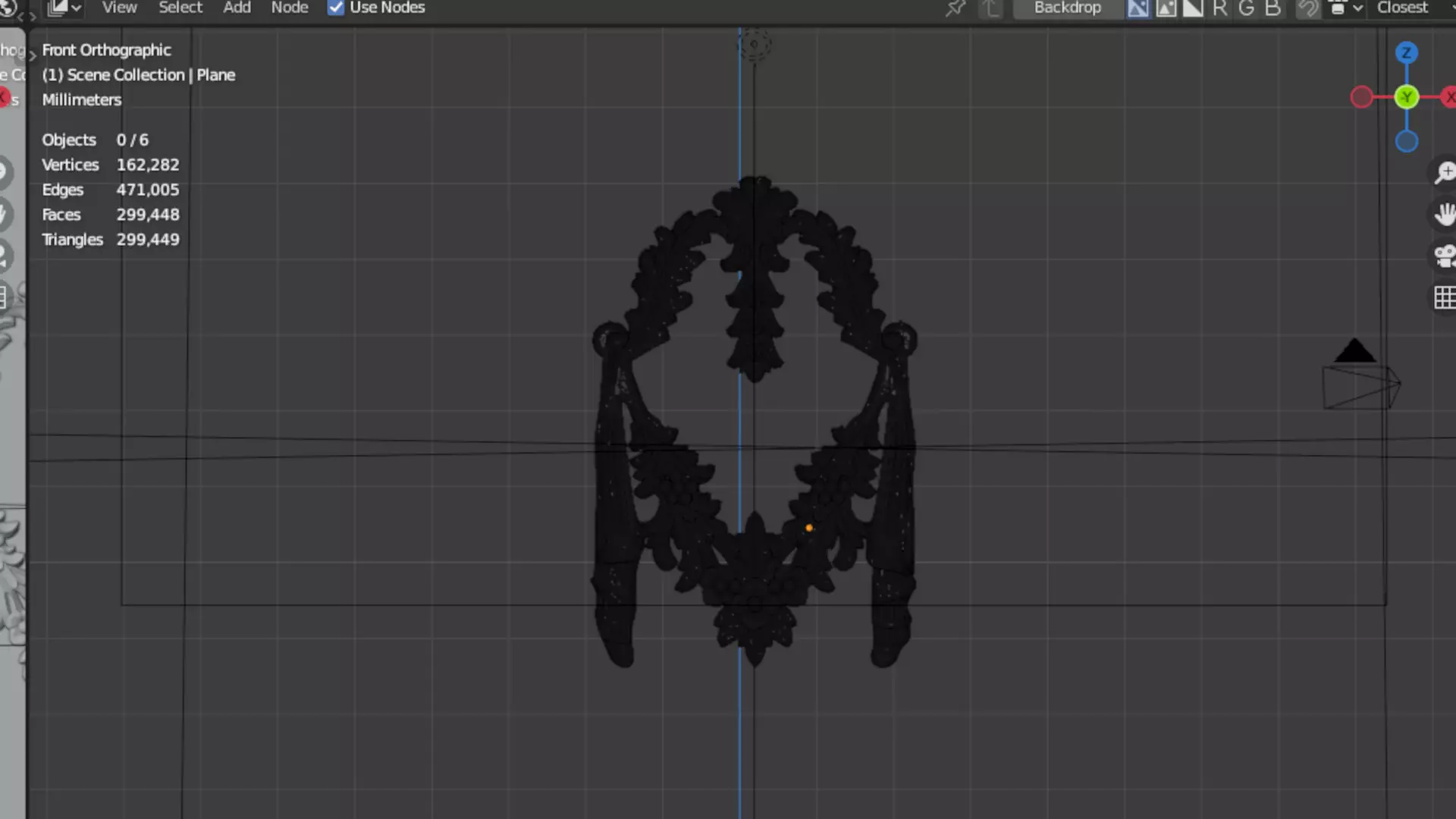
Task: Select the Alpha channel display icon
Action: click(1194, 8)
